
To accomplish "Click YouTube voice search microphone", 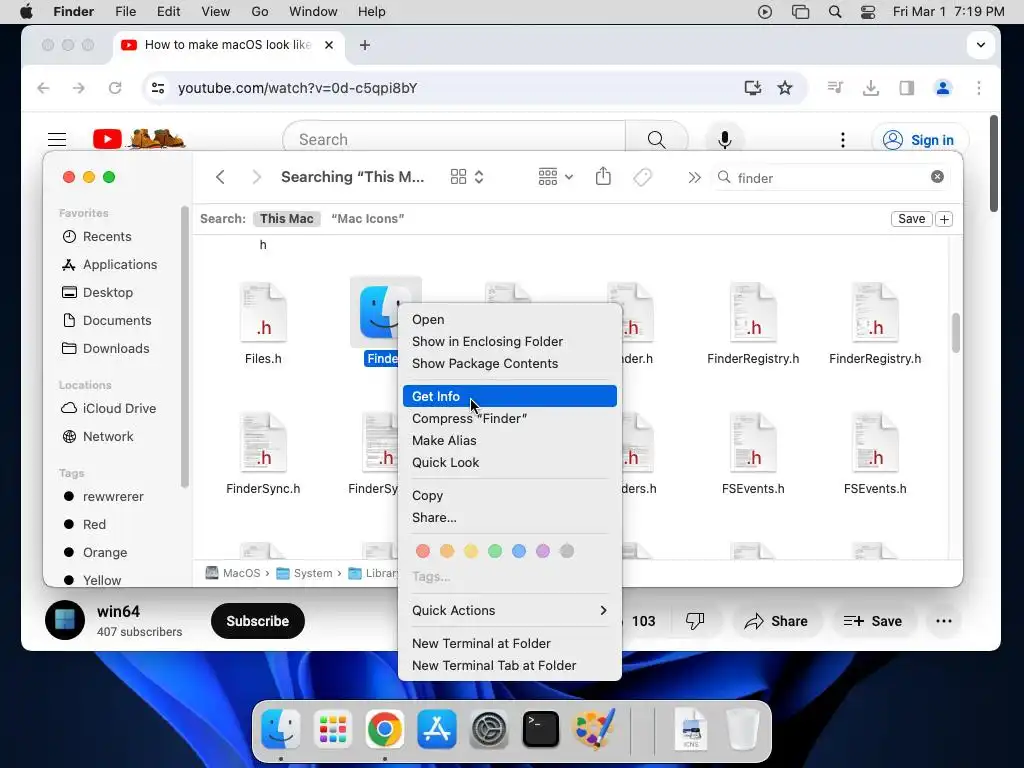I will click(x=724, y=140).
